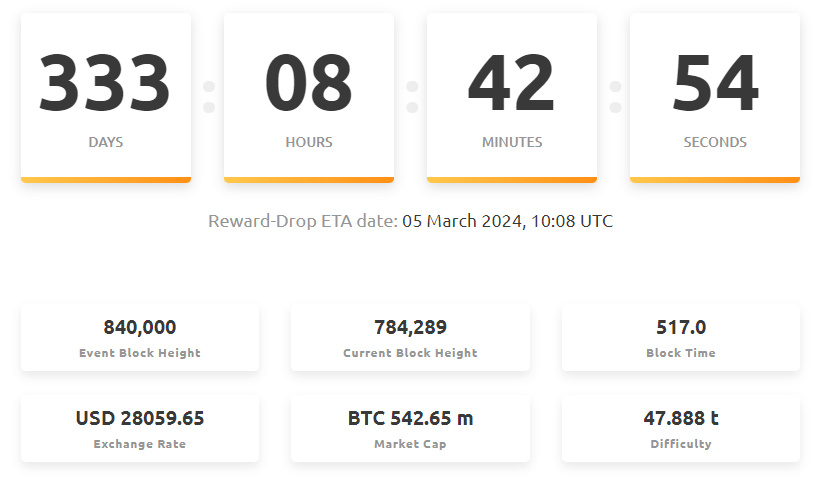Click the DAYS label under the counter
The image size is (821, 479).
[105, 142]
